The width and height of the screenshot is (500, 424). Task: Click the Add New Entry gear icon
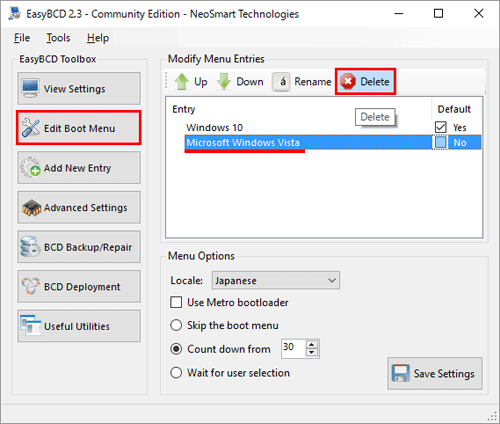pyautogui.click(x=30, y=167)
